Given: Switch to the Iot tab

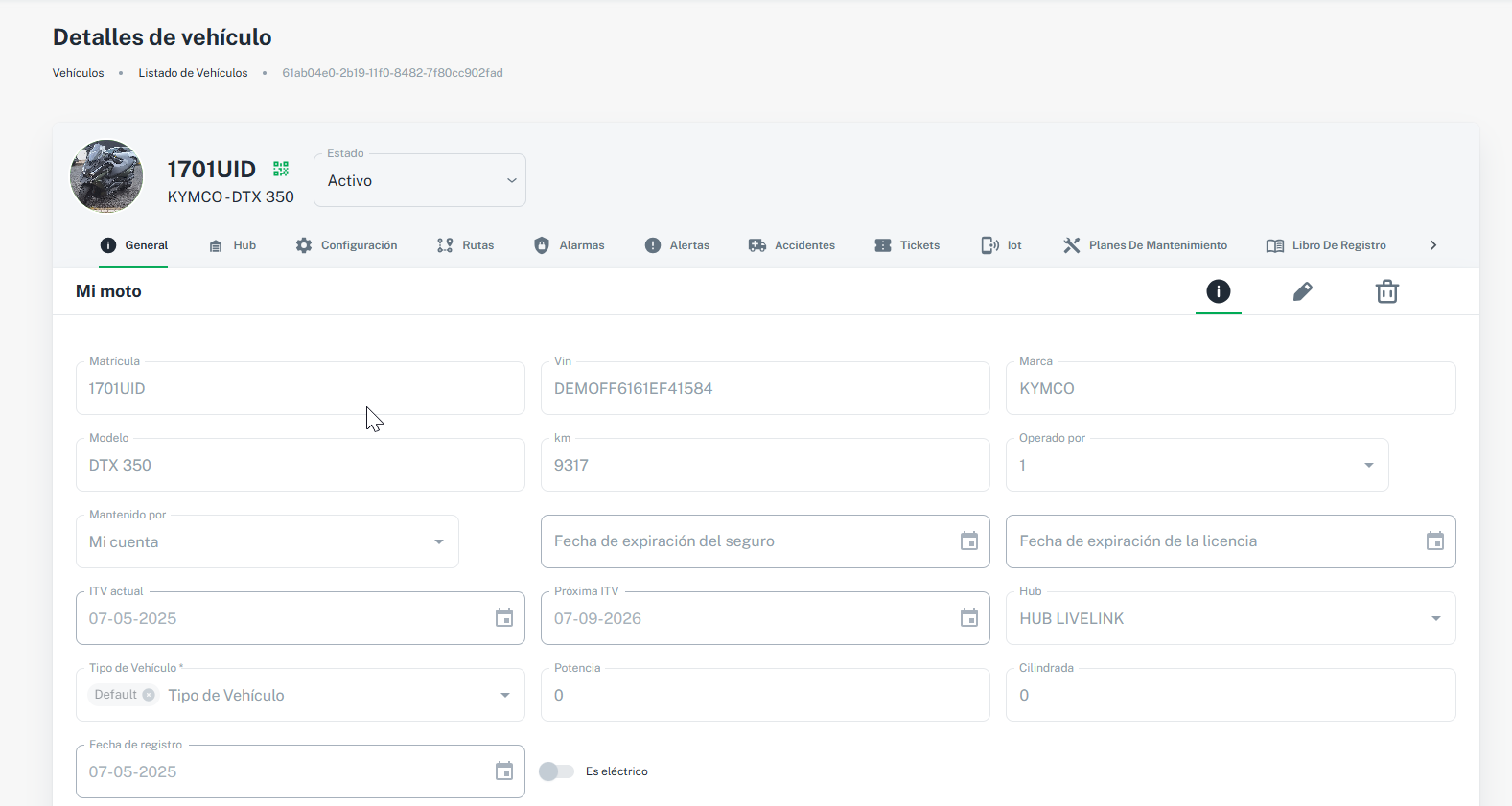Looking at the screenshot, I should (x=1002, y=245).
